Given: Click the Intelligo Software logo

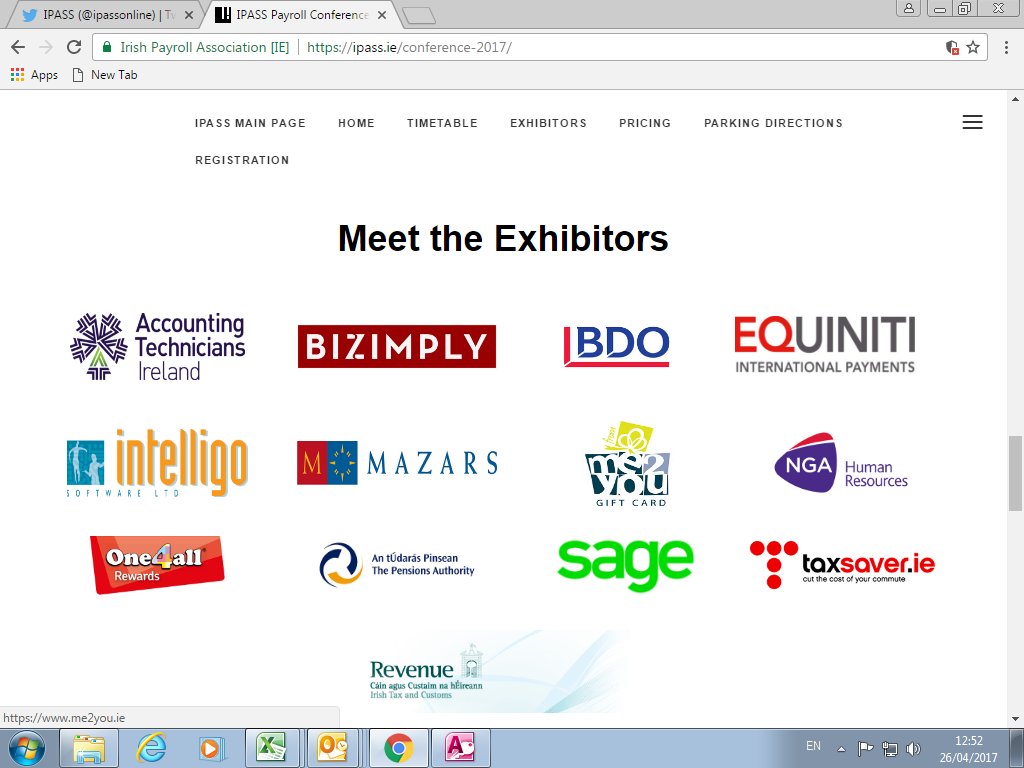Looking at the screenshot, I should pyautogui.click(x=157, y=463).
